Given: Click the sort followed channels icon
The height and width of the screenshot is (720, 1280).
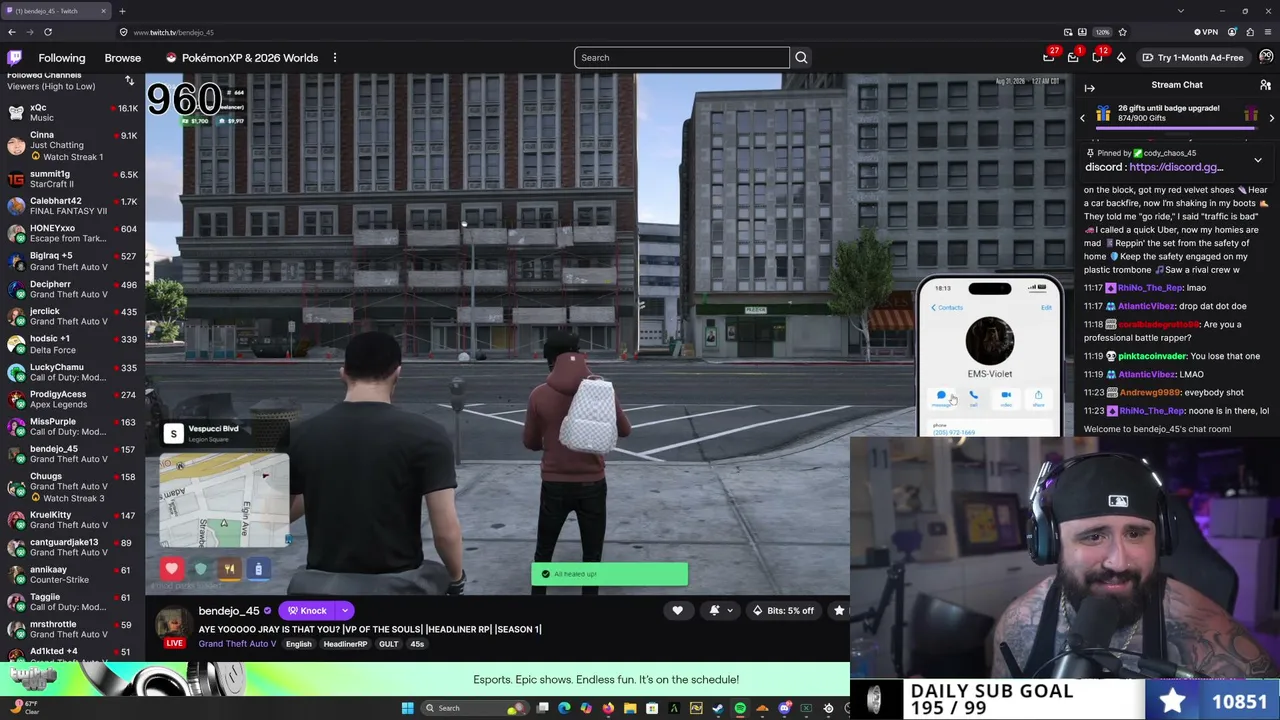Looking at the screenshot, I should click(x=129, y=80).
